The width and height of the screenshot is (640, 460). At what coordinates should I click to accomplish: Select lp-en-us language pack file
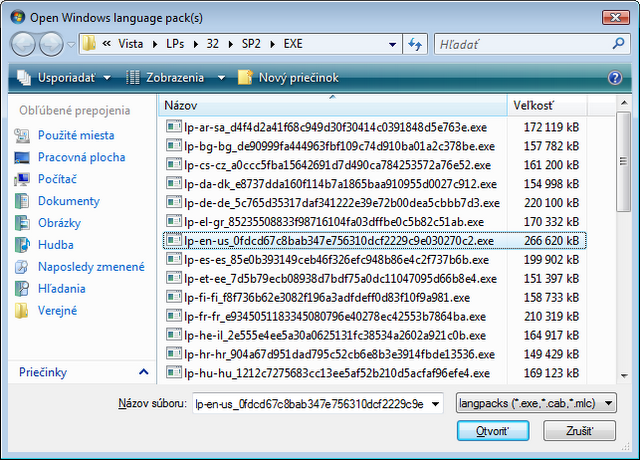click(x=374, y=241)
